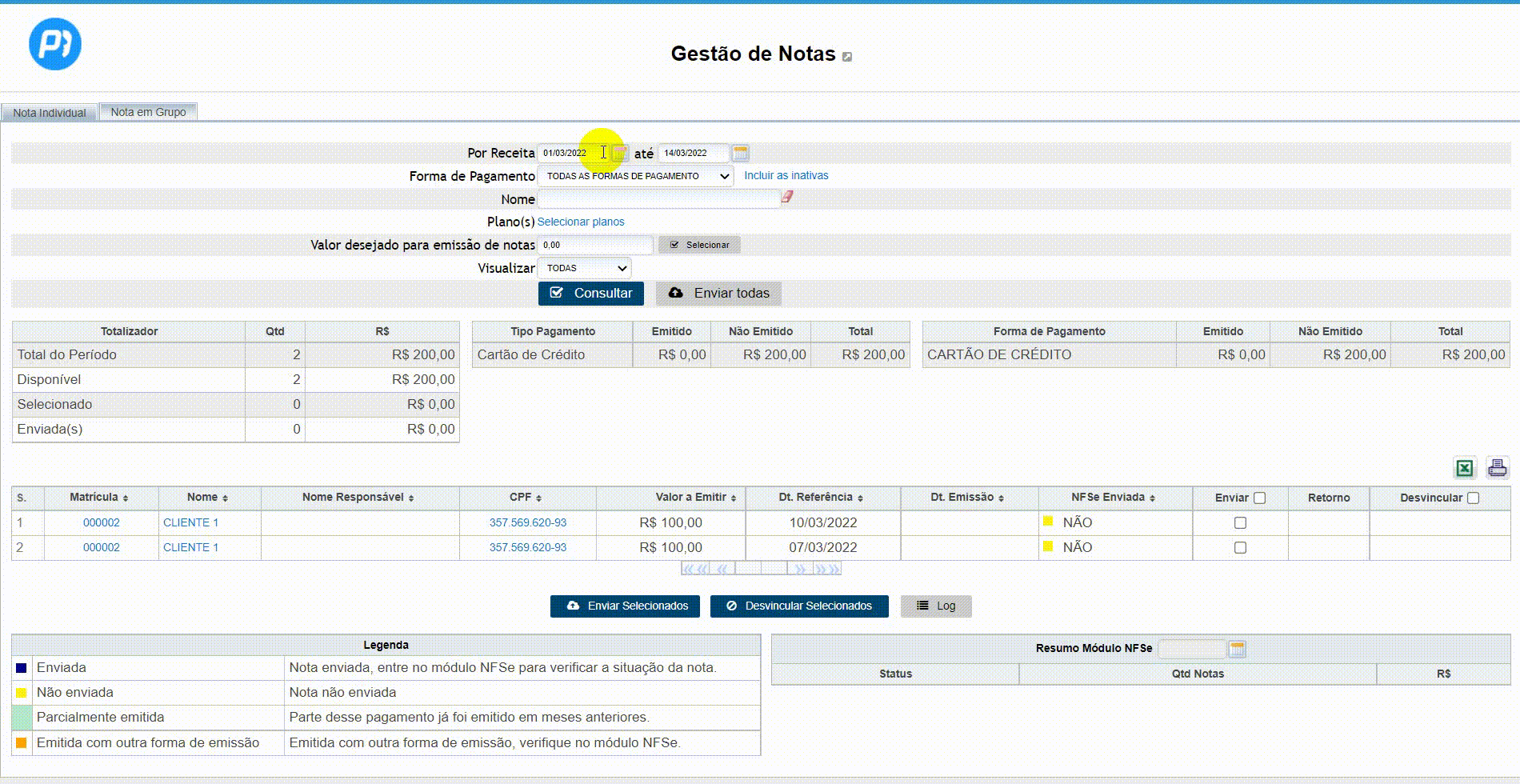Open the end date calendar picker
Screen dimensions: 1520x784
(x=740, y=153)
